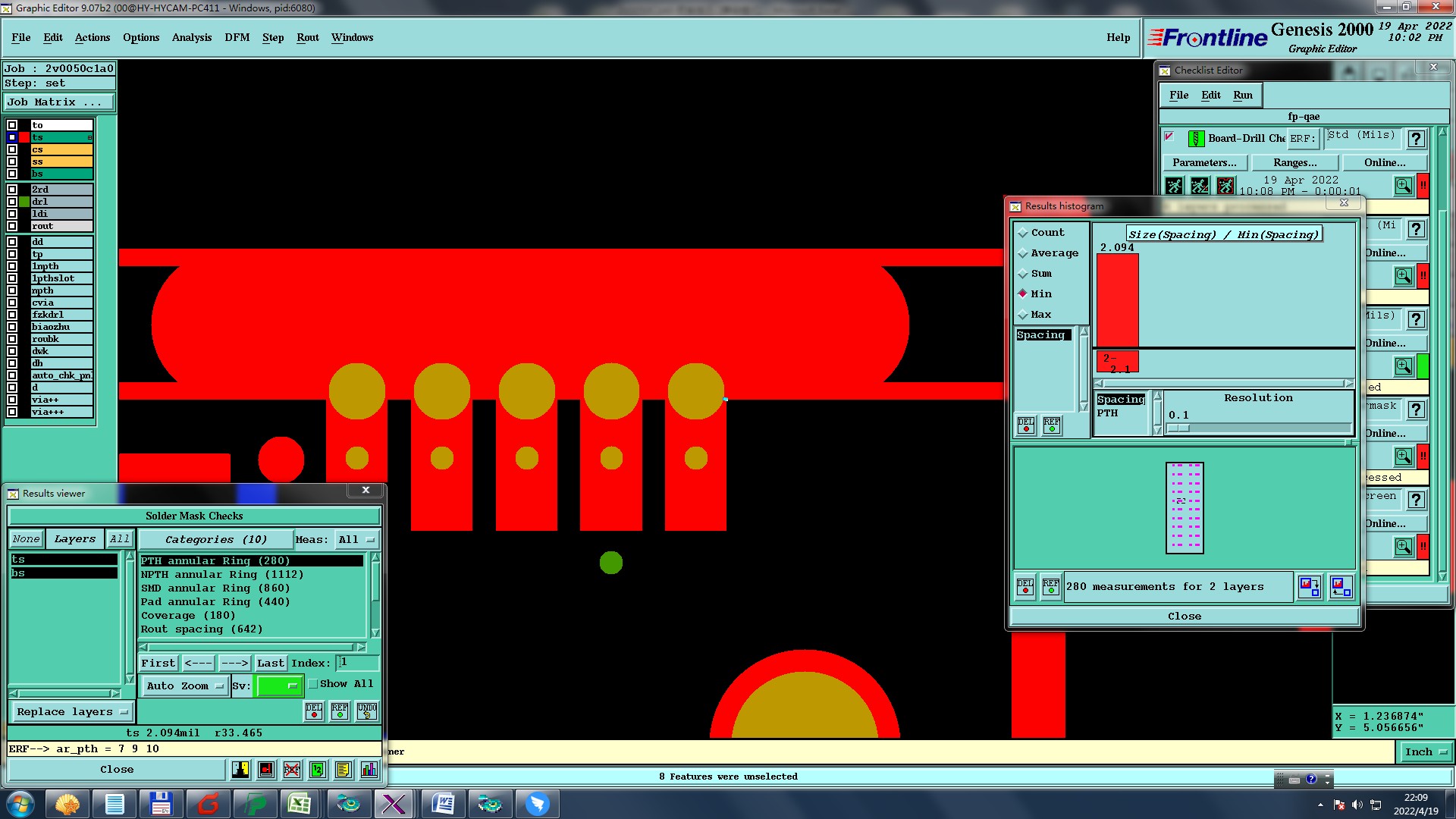Open the Meas All dropdown
The image size is (1456, 819).
point(356,540)
